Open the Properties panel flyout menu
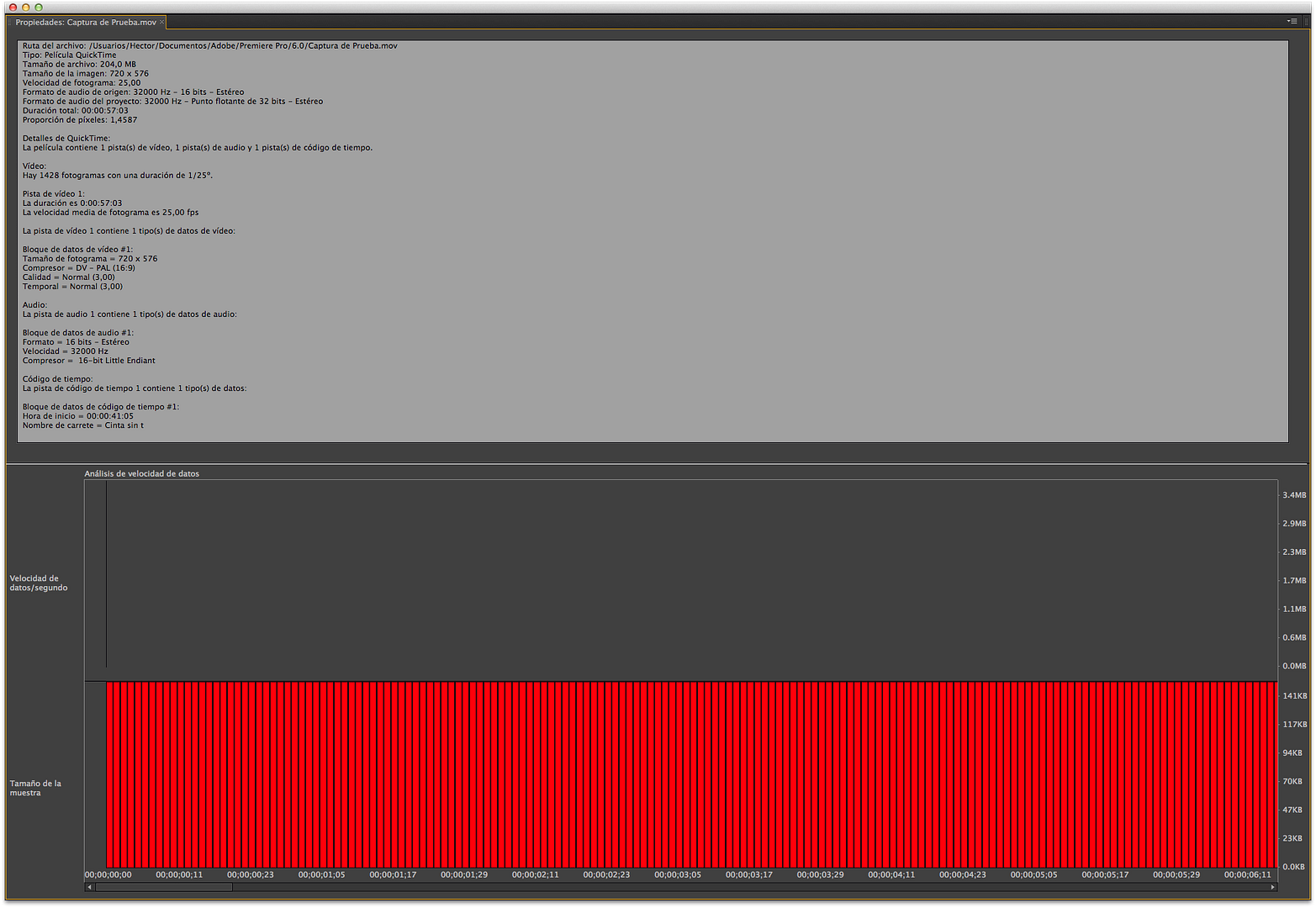The height and width of the screenshot is (908, 1316). tap(1292, 22)
